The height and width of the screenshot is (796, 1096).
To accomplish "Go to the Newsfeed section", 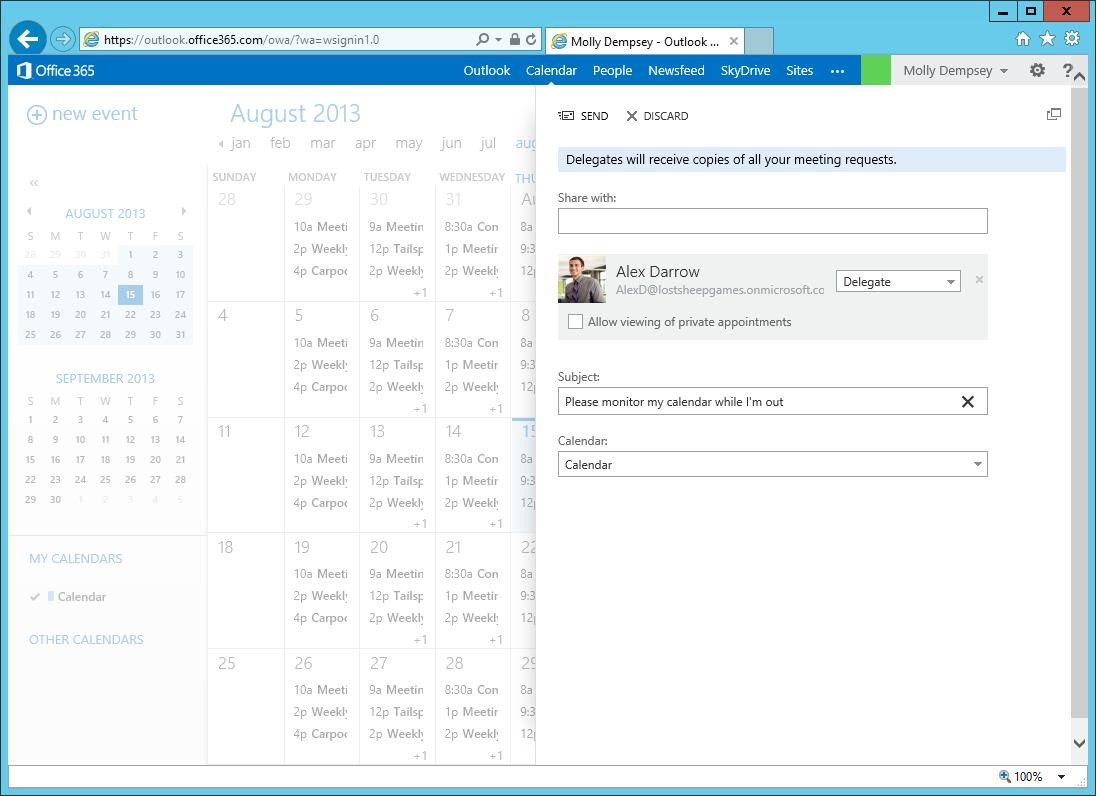I will (x=676, y=70).
